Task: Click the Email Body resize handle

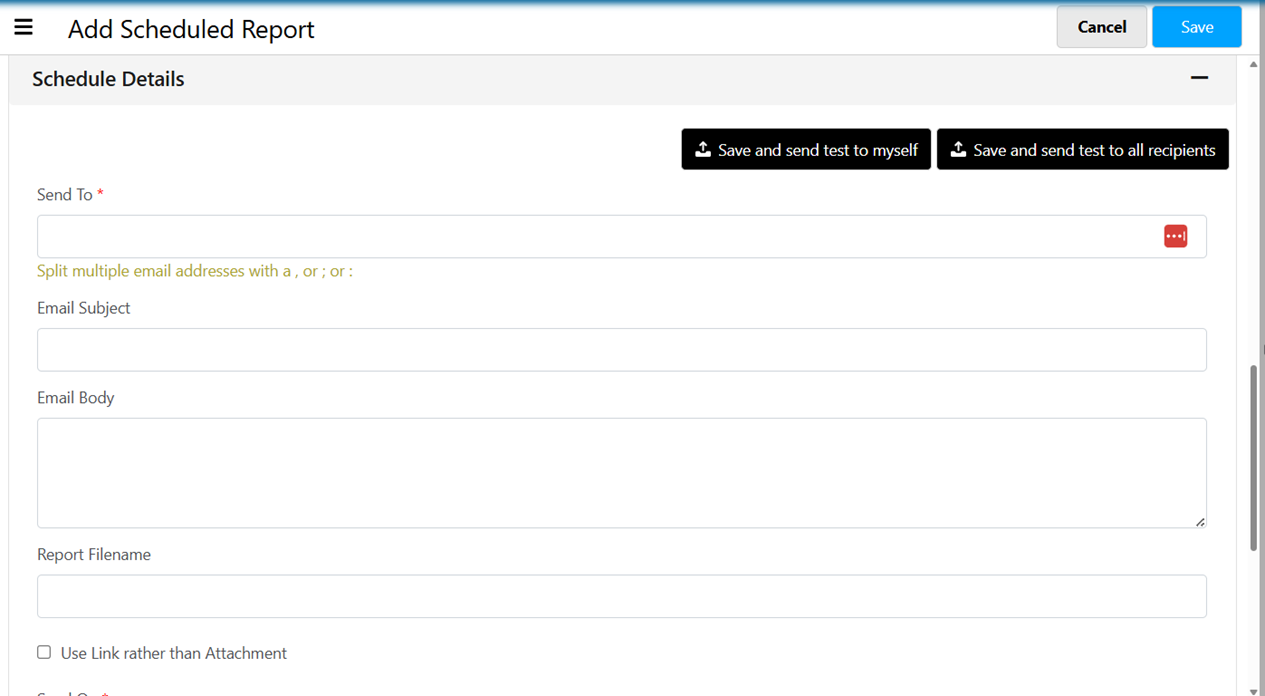Action: [1200, 521]
